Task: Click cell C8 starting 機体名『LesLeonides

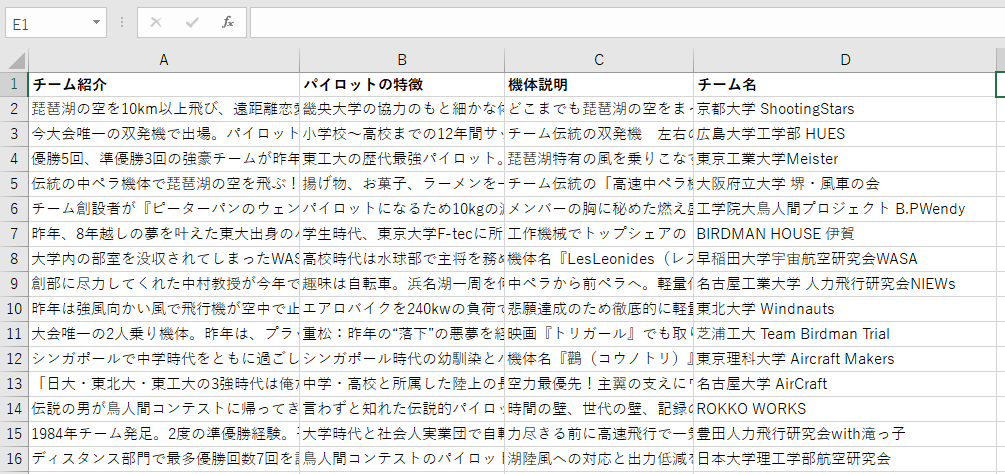Action: click(x=599, y=259)
